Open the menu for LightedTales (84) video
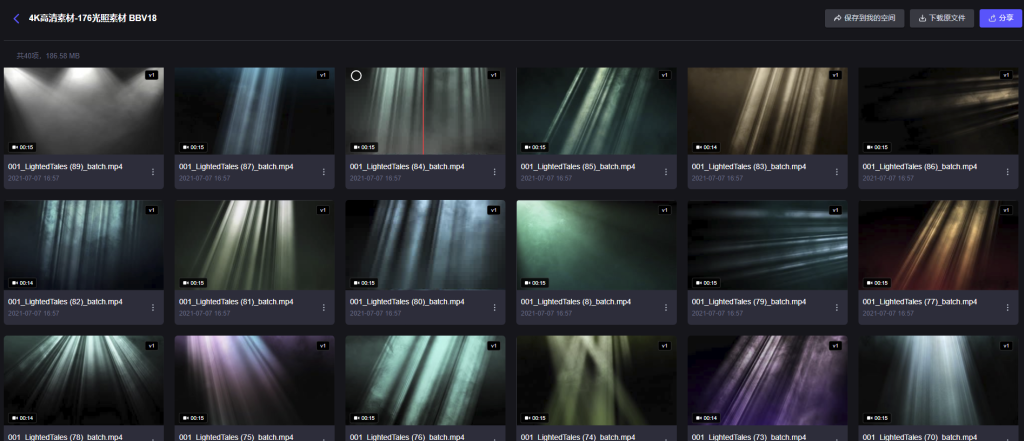1024x441 pixels. [x=494, y=172]
